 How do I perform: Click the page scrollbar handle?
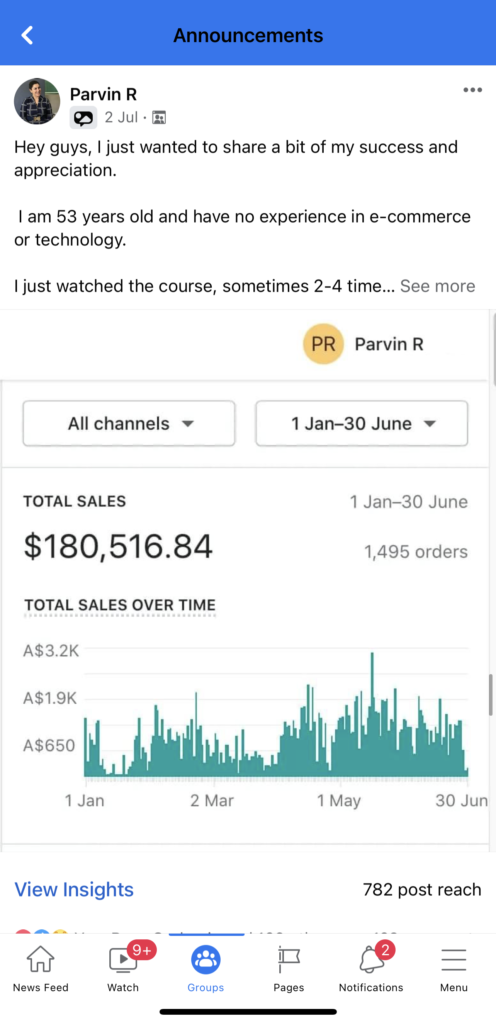(x=491, y=695)
